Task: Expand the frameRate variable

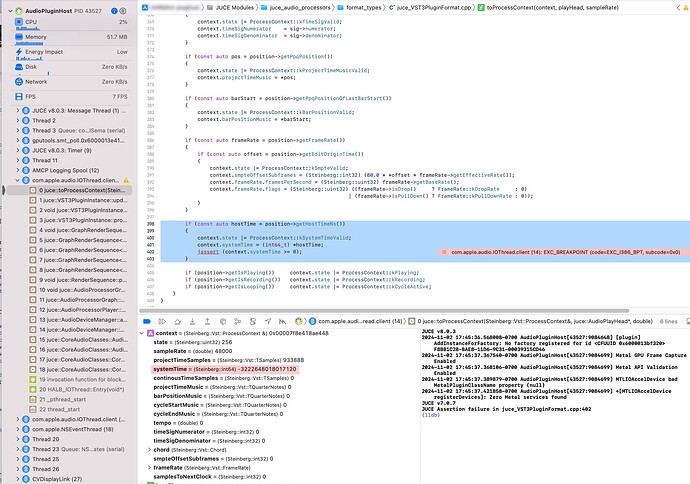Action: 149,468
